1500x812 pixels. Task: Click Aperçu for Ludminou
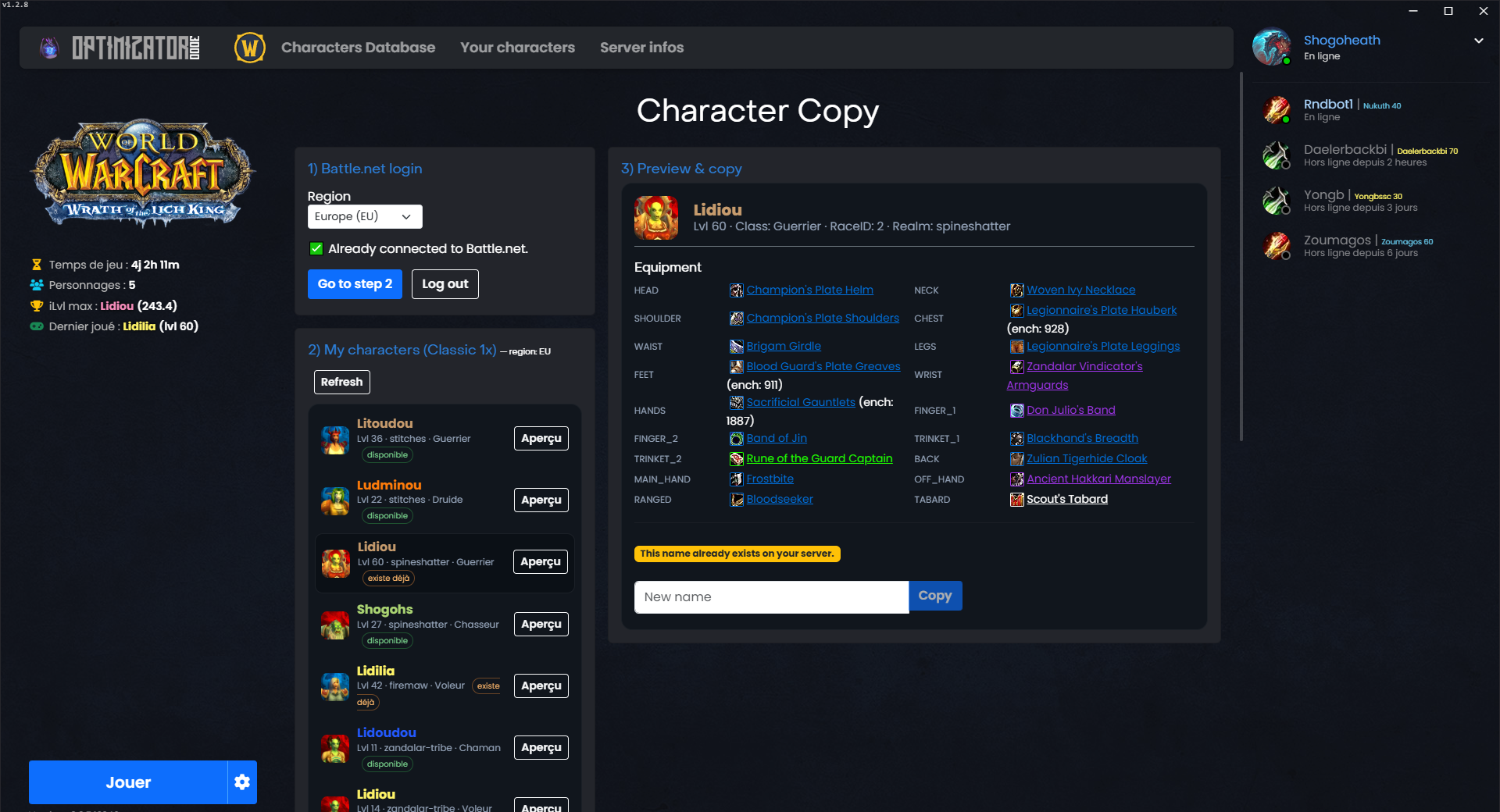click(541, 500)
